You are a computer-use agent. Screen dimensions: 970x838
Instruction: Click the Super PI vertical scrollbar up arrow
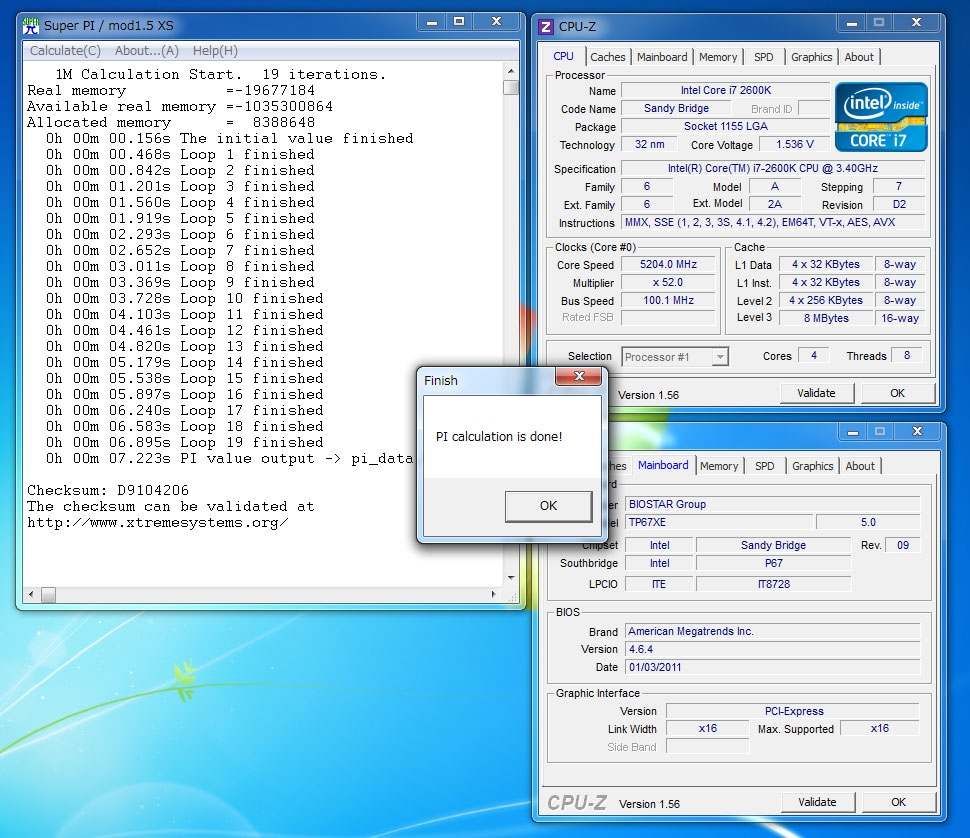click(511, 72)
